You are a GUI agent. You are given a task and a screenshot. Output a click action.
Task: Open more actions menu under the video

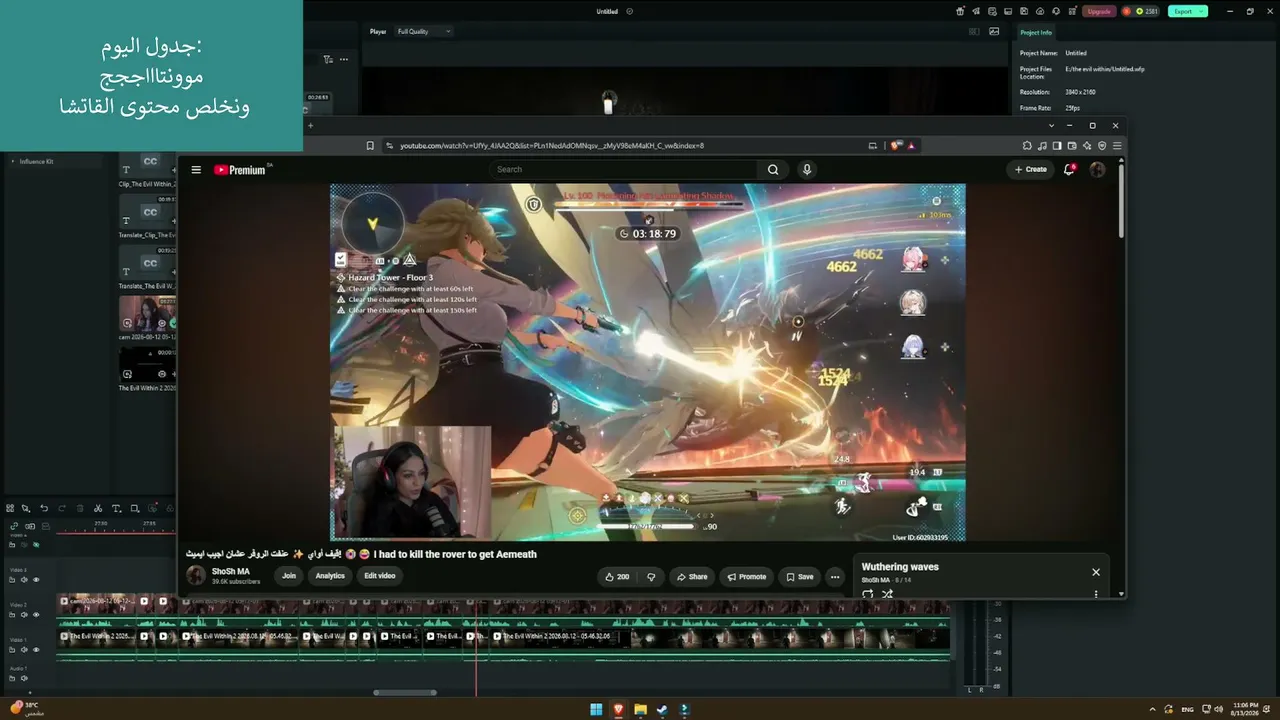(835, 577)
